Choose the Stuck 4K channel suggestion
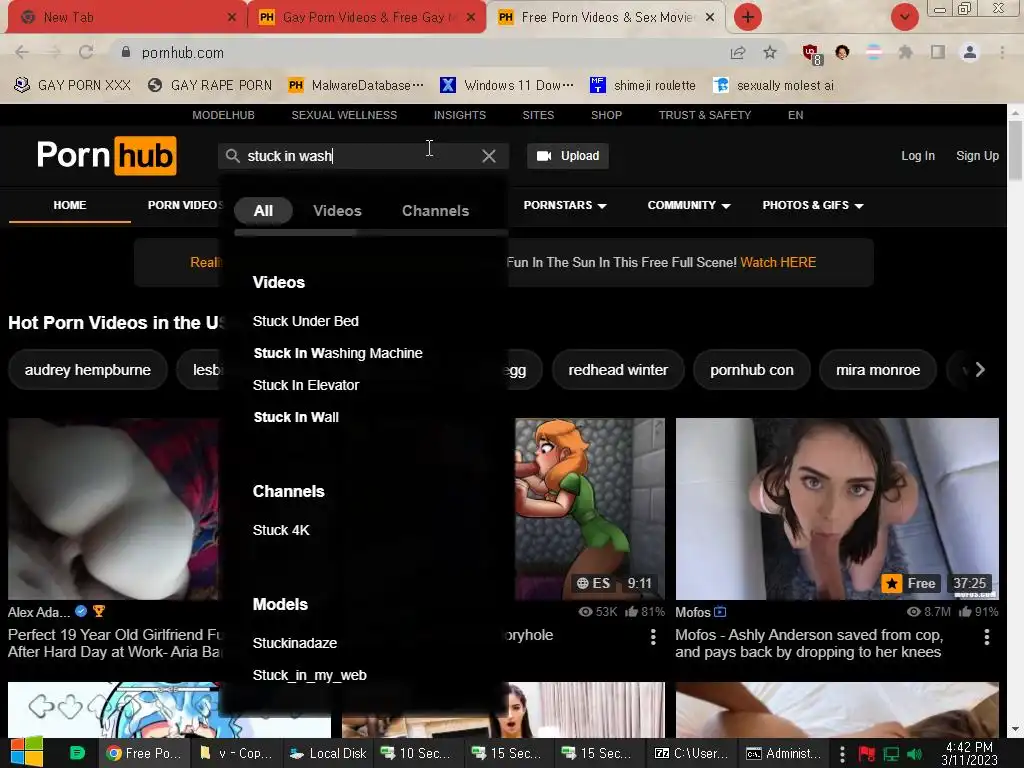The image size is (1024, 768). (x=281, y=530)
